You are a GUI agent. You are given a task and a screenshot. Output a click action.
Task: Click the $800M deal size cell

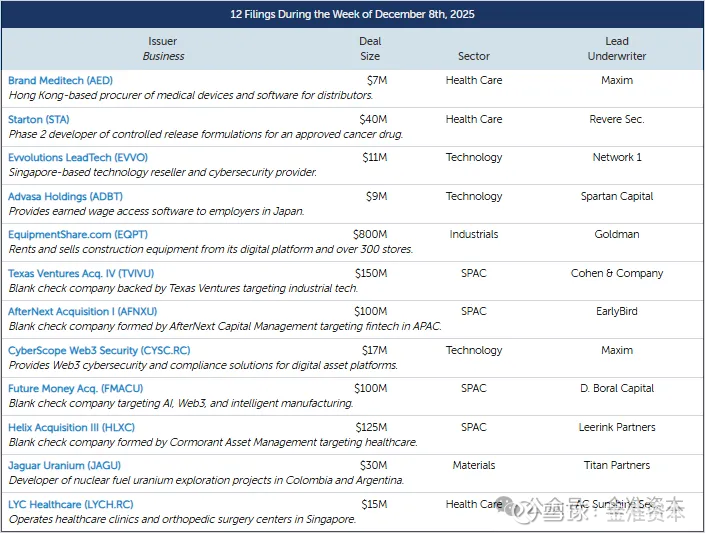370,234
